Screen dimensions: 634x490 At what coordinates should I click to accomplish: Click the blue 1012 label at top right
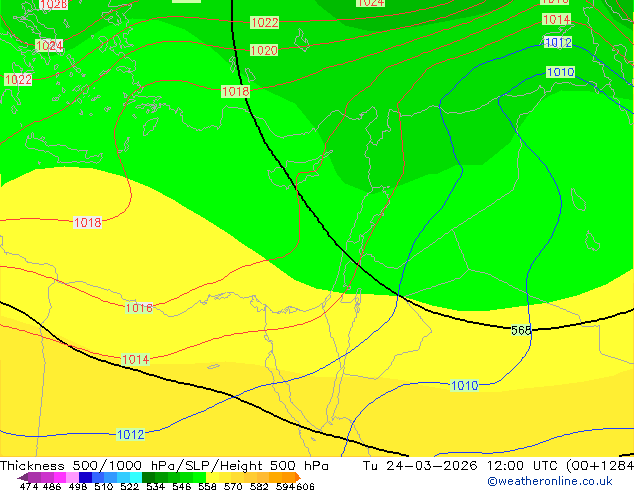click(x=558, y=42)
